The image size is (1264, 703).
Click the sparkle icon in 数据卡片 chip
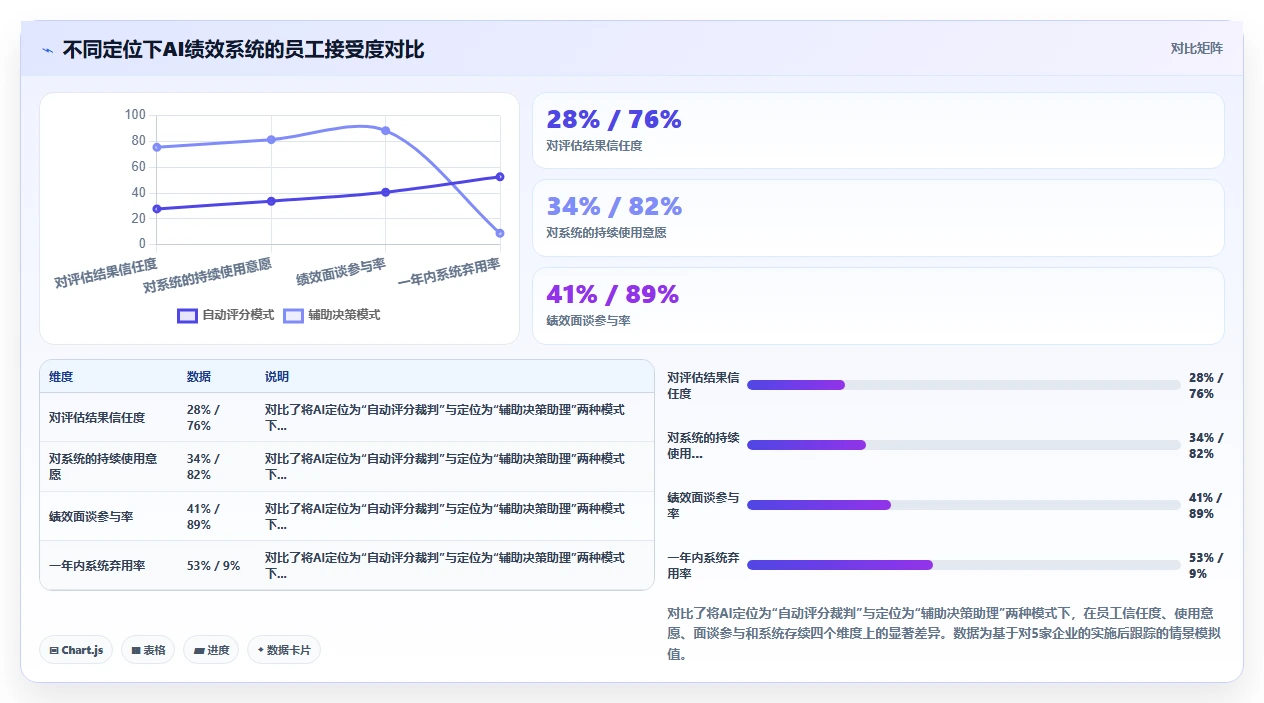(260, 650)
